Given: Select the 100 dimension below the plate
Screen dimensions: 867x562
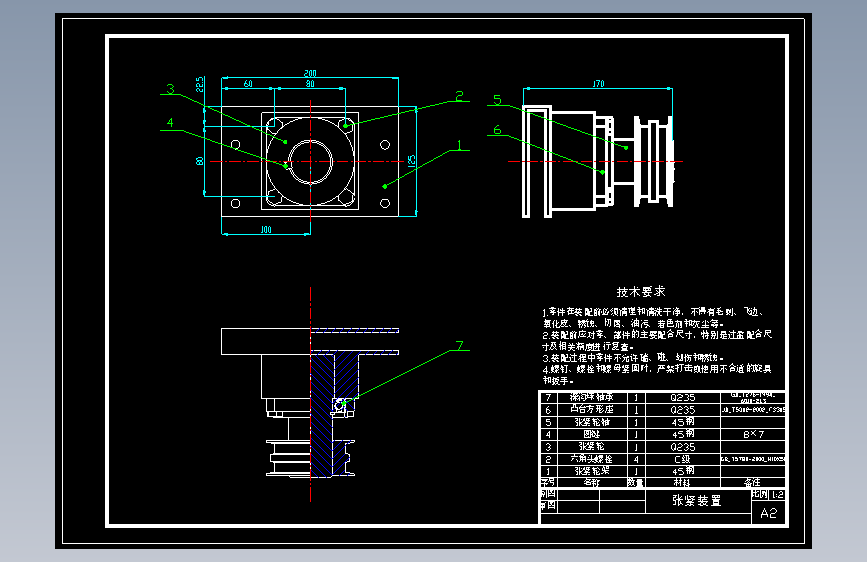Looking at the screenshot, I should [x=266, y=230].
